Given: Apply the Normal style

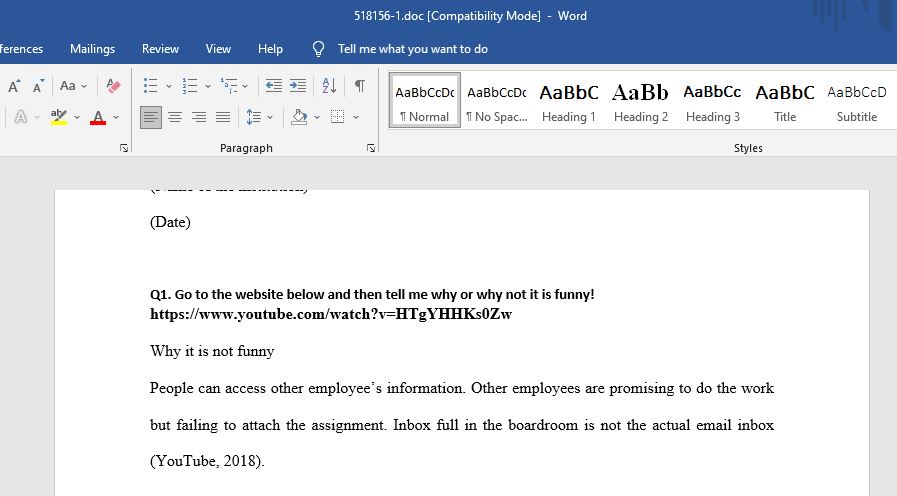Looking at the screenshot, I should coord(424,100).
